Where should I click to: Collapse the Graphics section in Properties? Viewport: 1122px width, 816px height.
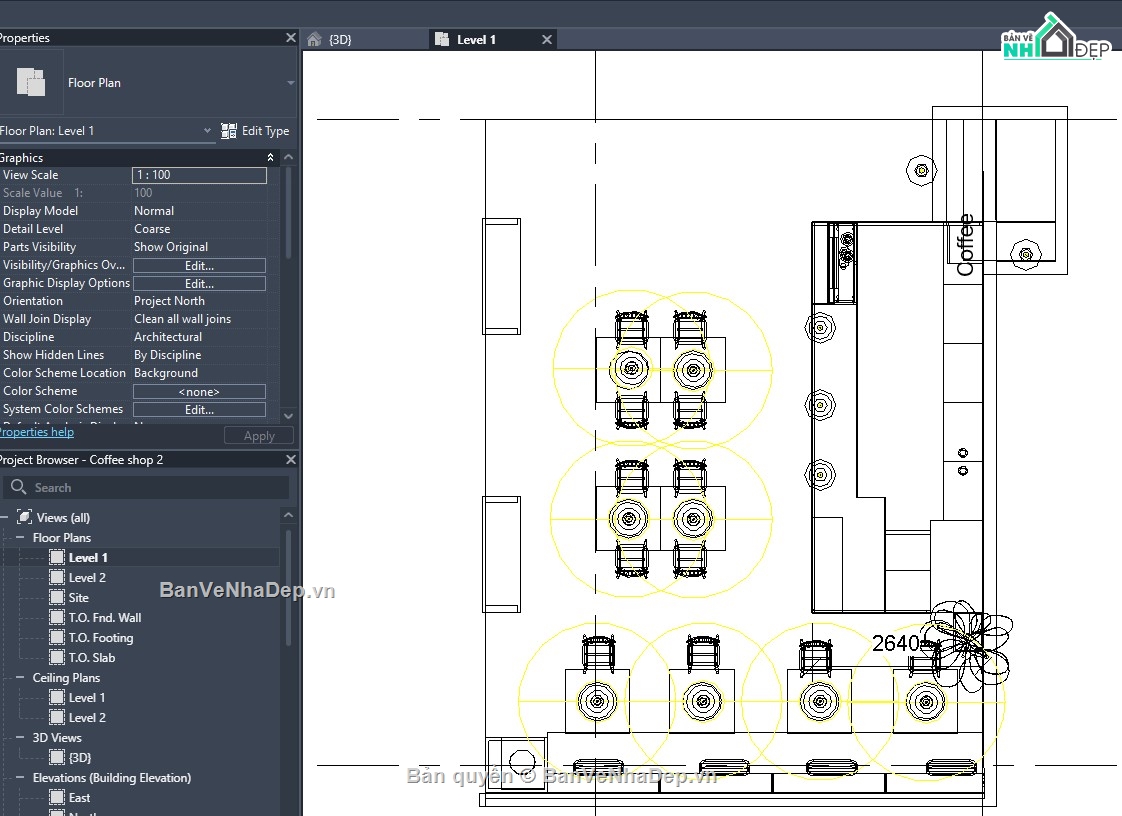tap(269, 157)
